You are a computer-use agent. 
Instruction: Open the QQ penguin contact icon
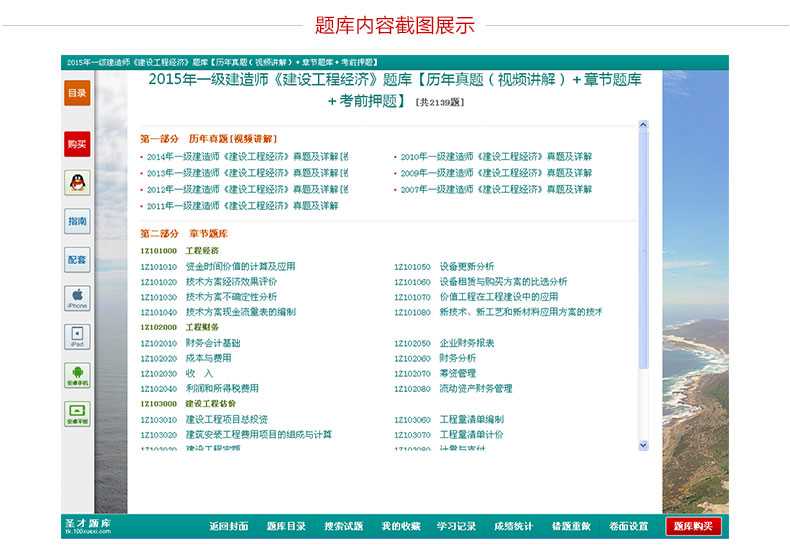click(x=77, y=182)
